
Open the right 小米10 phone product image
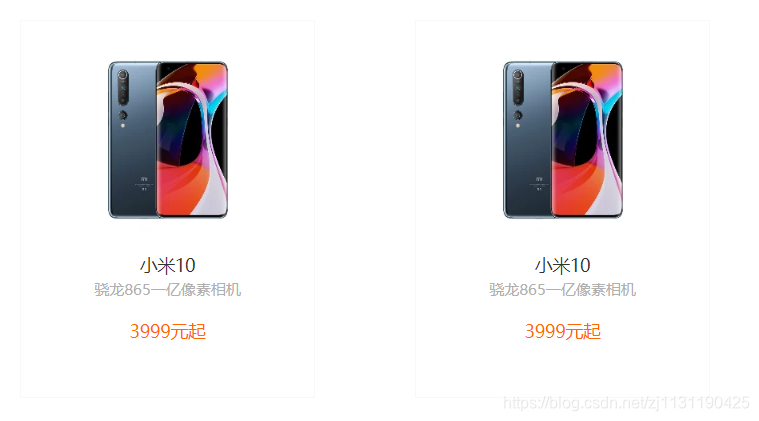point(563,140)
